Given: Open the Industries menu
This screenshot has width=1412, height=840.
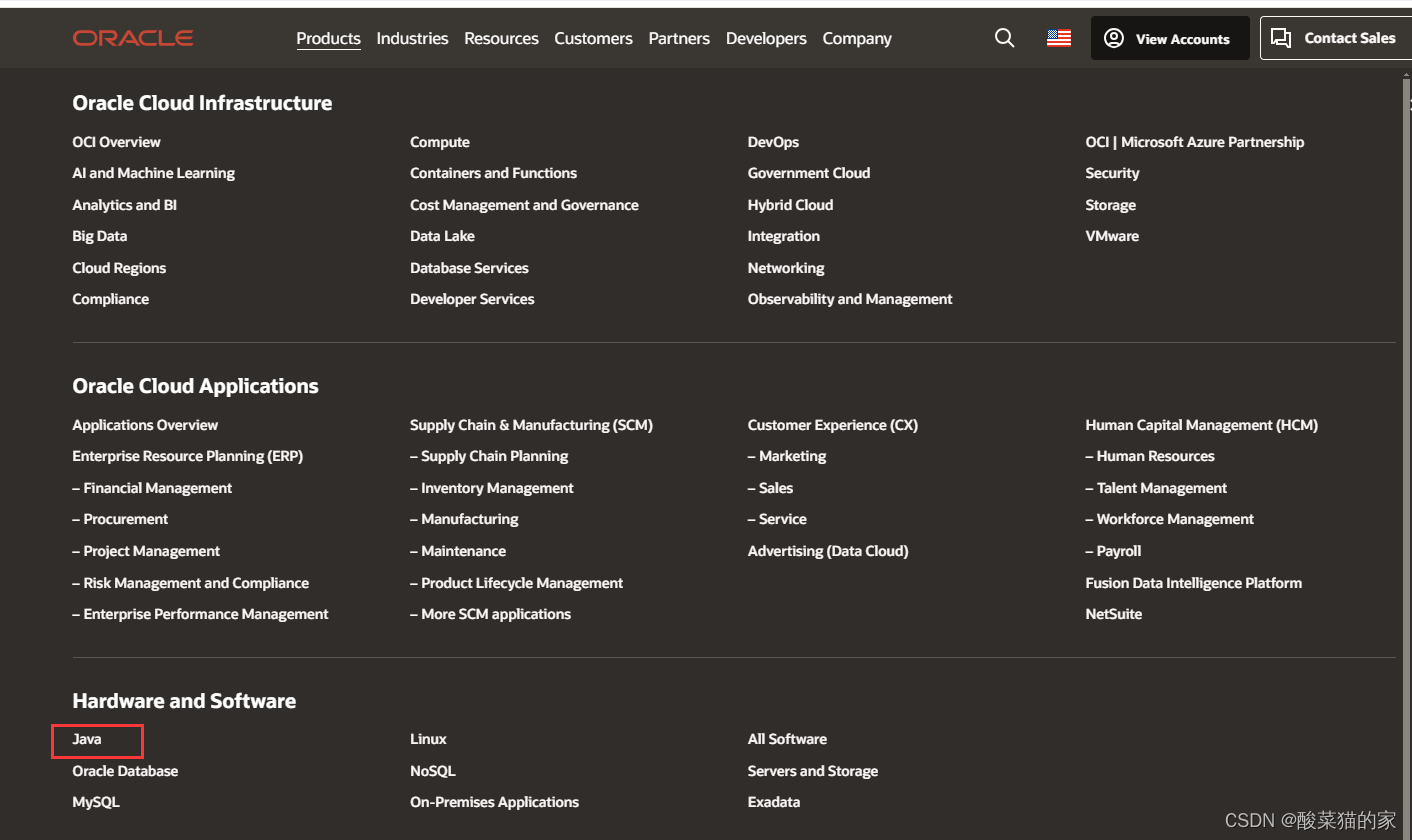Looking at the screenshot, I should [412, 38].
